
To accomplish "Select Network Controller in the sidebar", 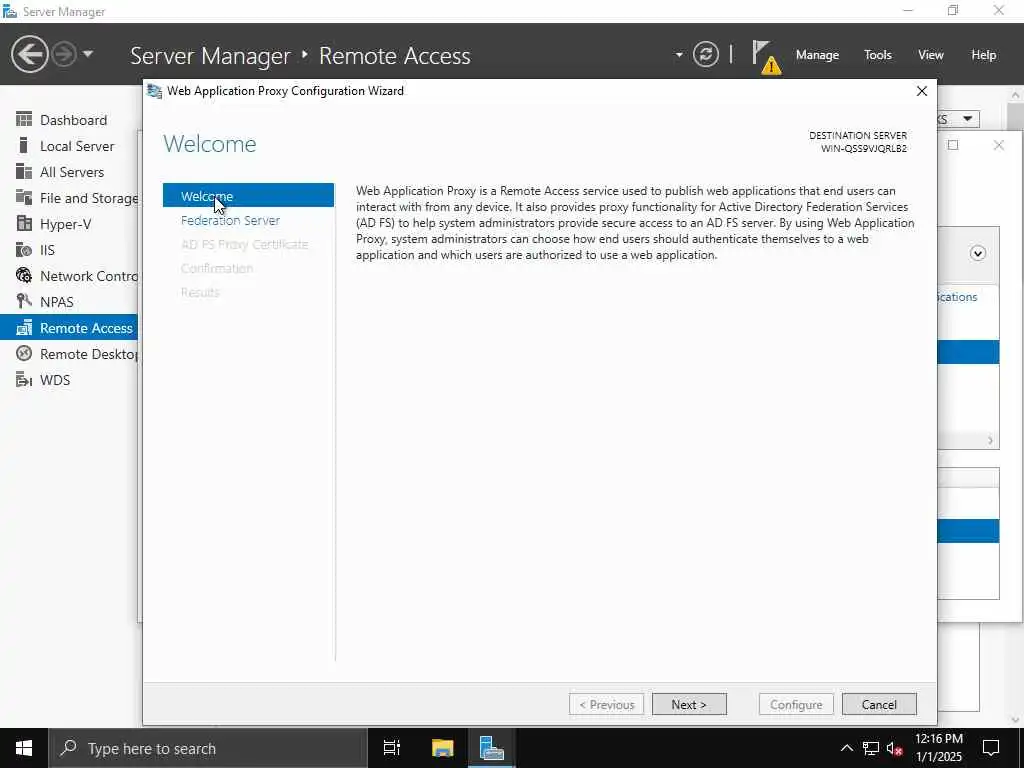I will pos(69,276).
